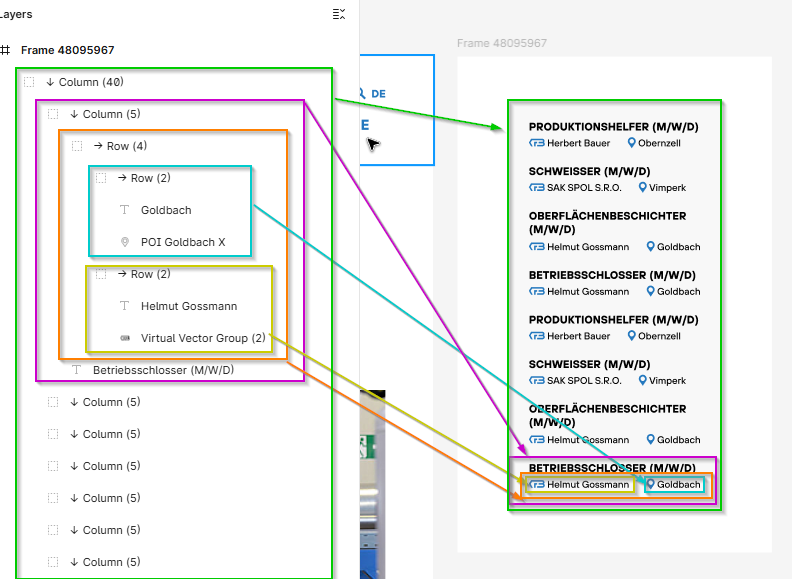Click the frame icon beside Frame 48095967
The width and height of the screenshot is (792, 579).
[x=5, y=50]
